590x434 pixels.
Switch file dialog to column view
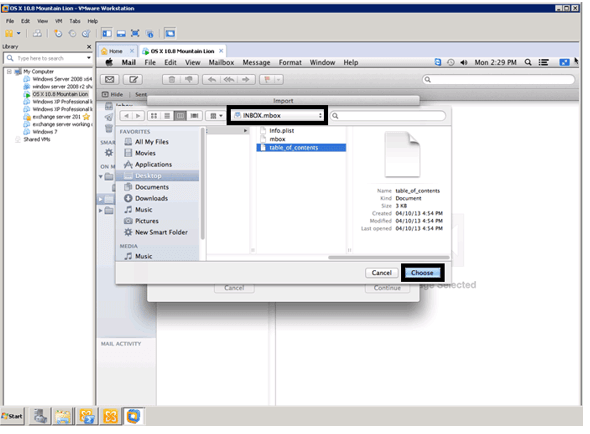tap(180, 116)
